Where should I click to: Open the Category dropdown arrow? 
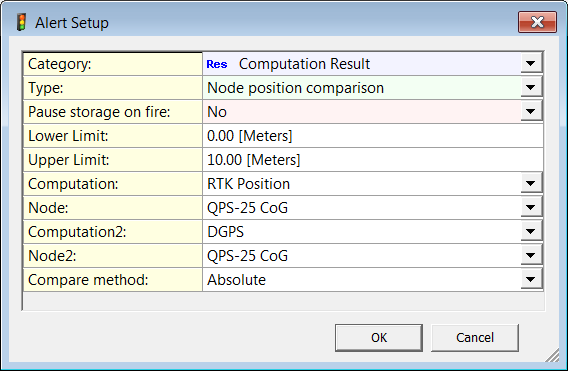531,63
